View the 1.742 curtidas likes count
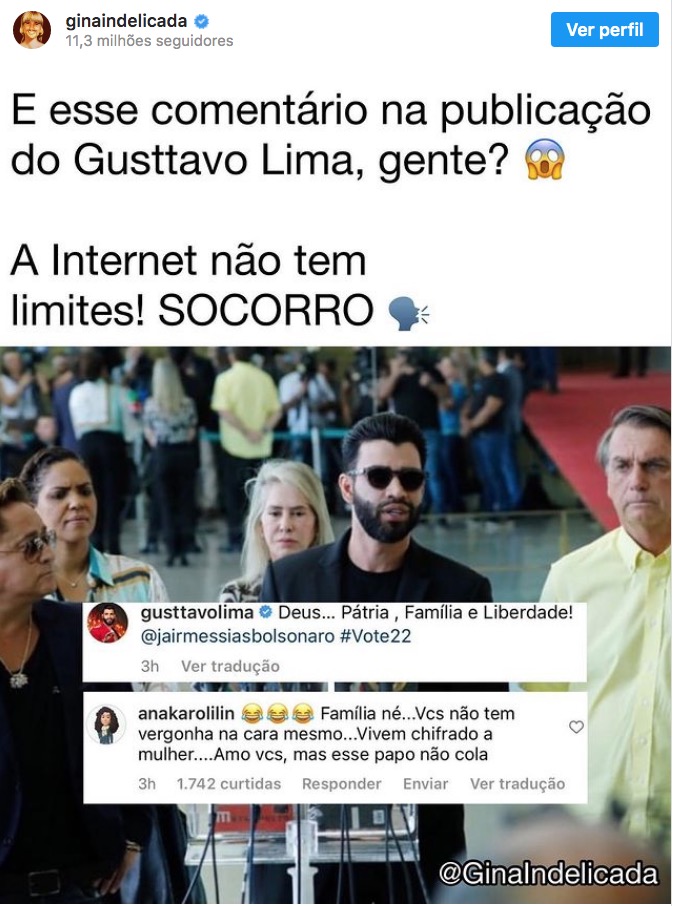The height and width of the screenshot is (906, 673). coord(229,784)
